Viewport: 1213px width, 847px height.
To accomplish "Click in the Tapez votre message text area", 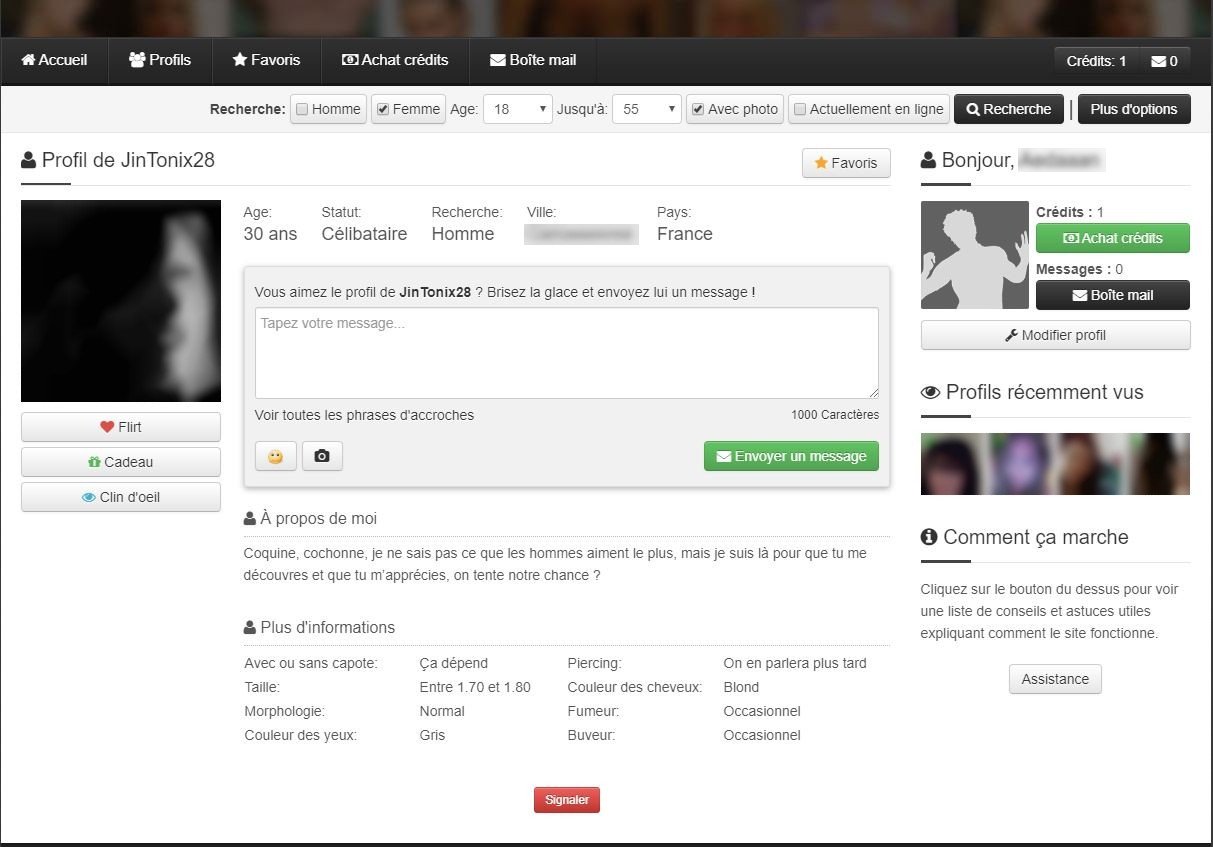I will click(x=566, y=352).
